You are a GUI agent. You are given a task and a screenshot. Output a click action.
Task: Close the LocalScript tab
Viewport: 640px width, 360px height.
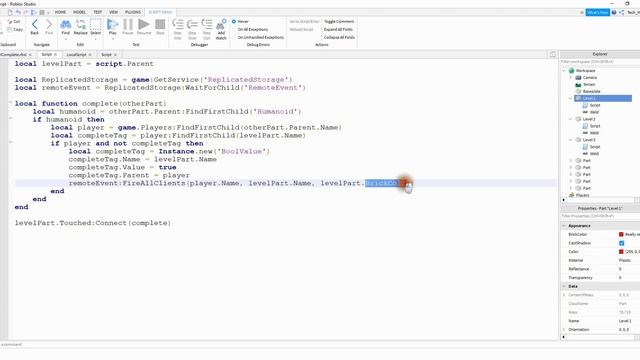tap(90, 55)
